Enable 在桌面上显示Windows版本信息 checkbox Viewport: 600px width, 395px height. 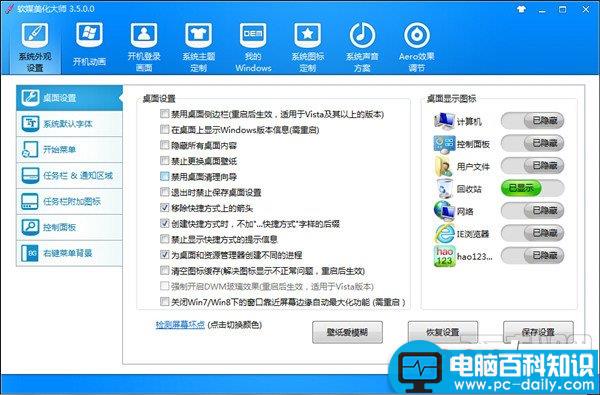[x=165, y=129]
